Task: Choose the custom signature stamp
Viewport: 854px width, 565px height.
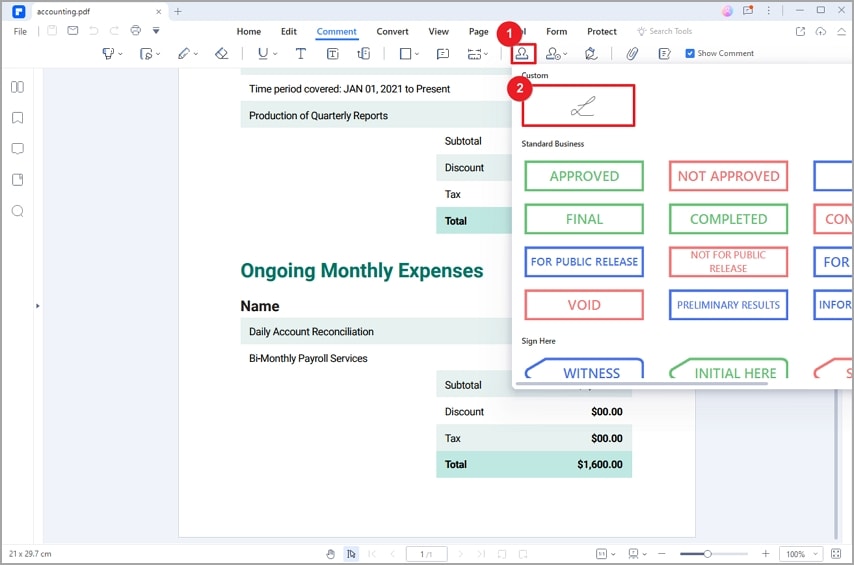Action: 578,106
